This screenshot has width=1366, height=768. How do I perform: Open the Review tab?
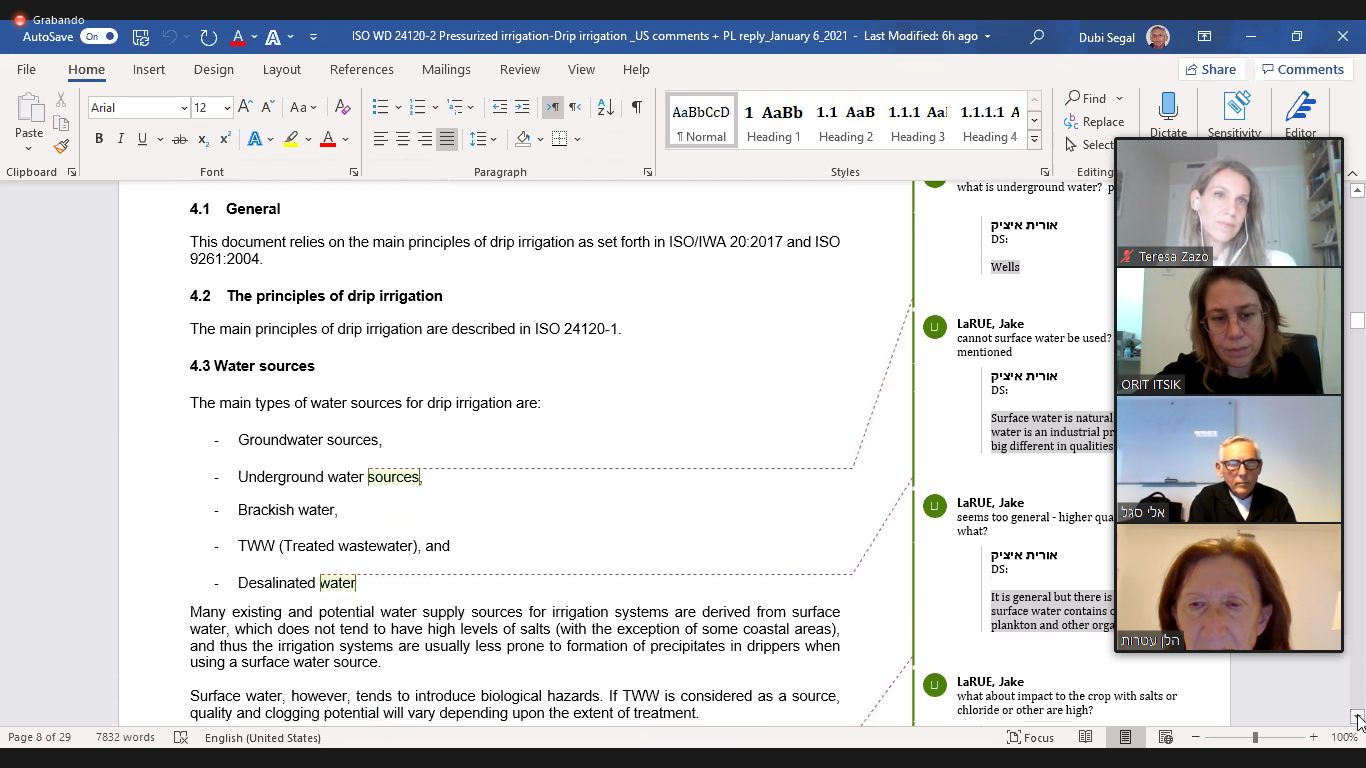(x=519, y=70)
